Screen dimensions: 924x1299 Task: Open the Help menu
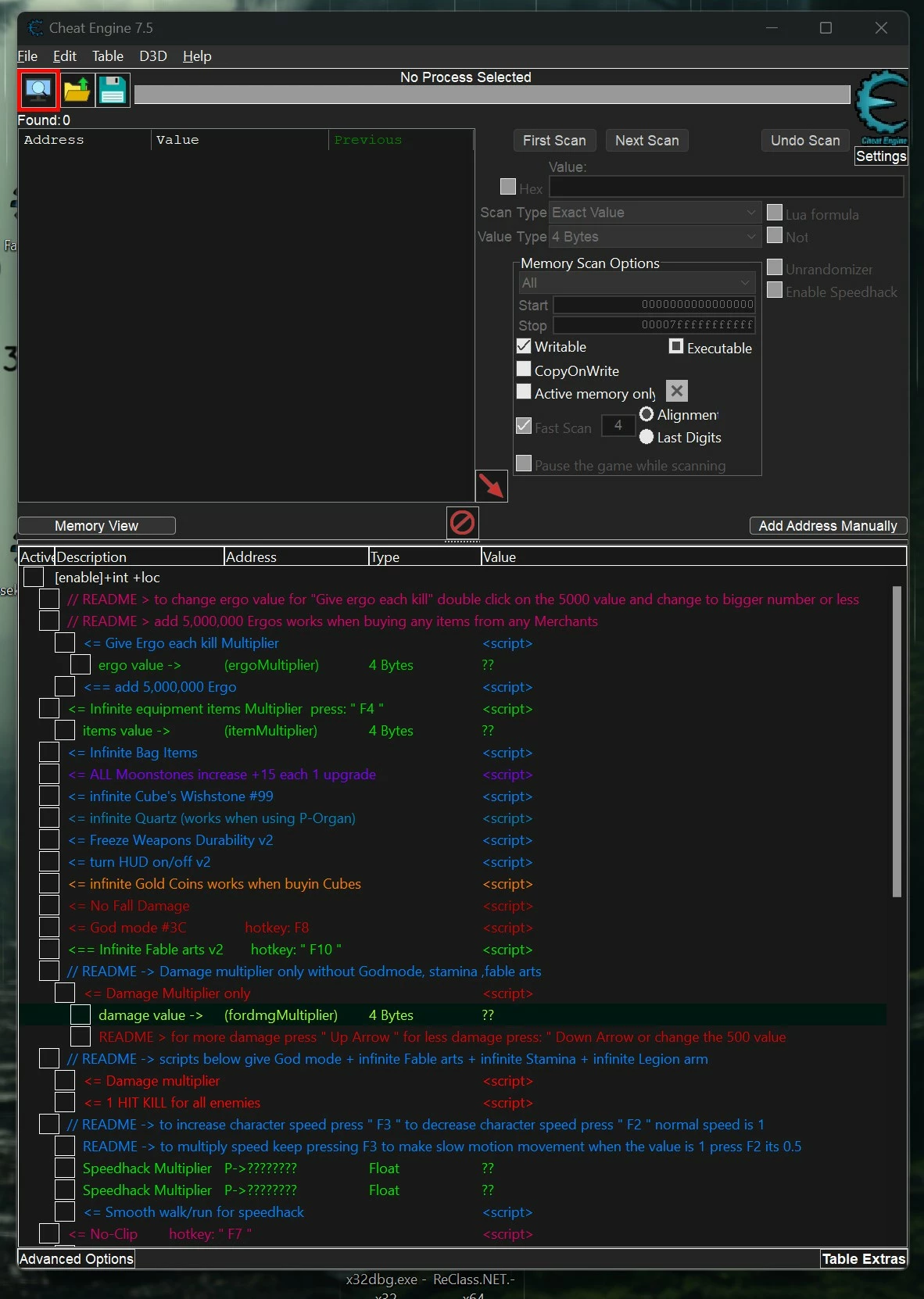[x=197, y=56]
